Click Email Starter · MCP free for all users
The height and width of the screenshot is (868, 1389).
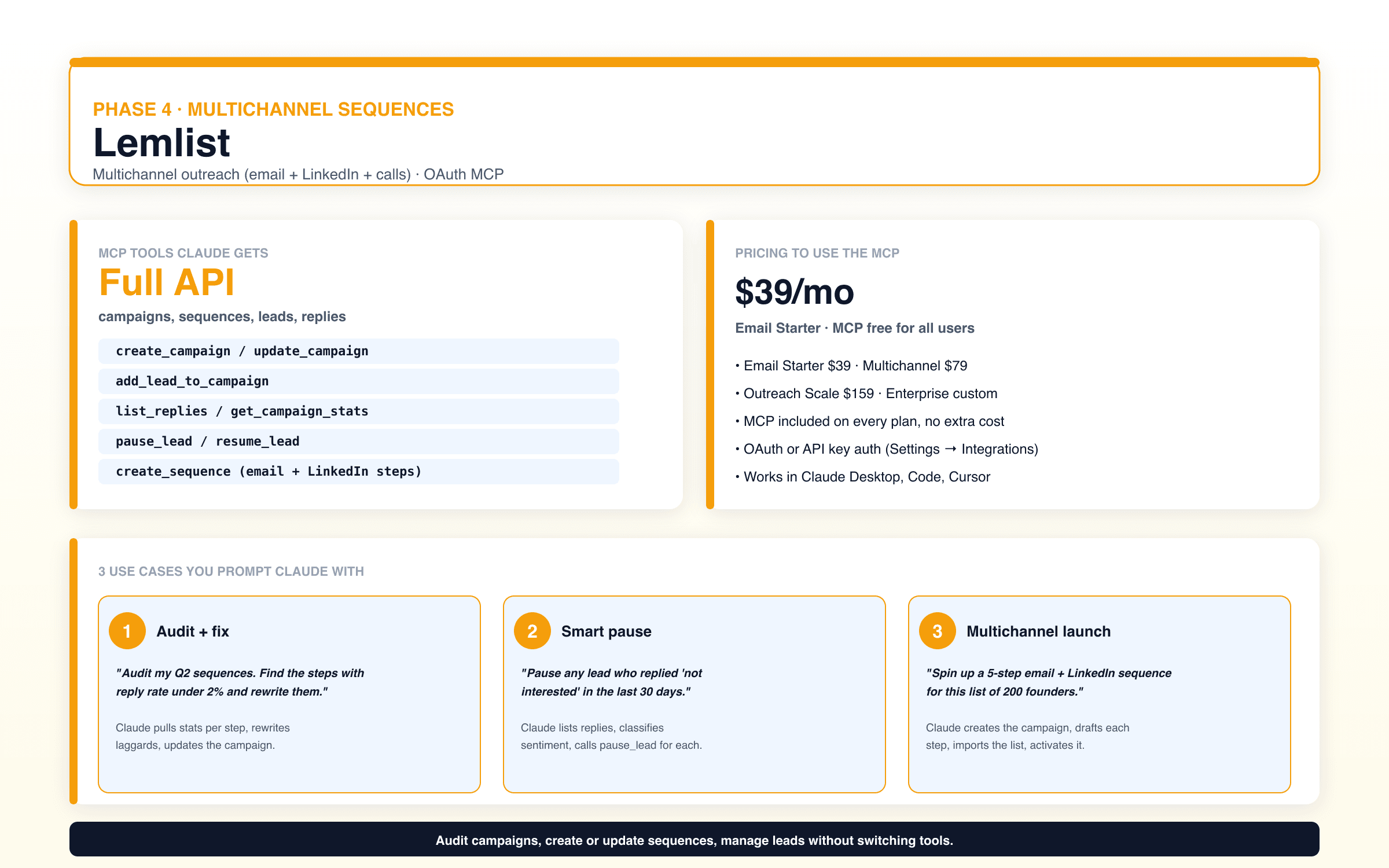(x=854, y=328)
